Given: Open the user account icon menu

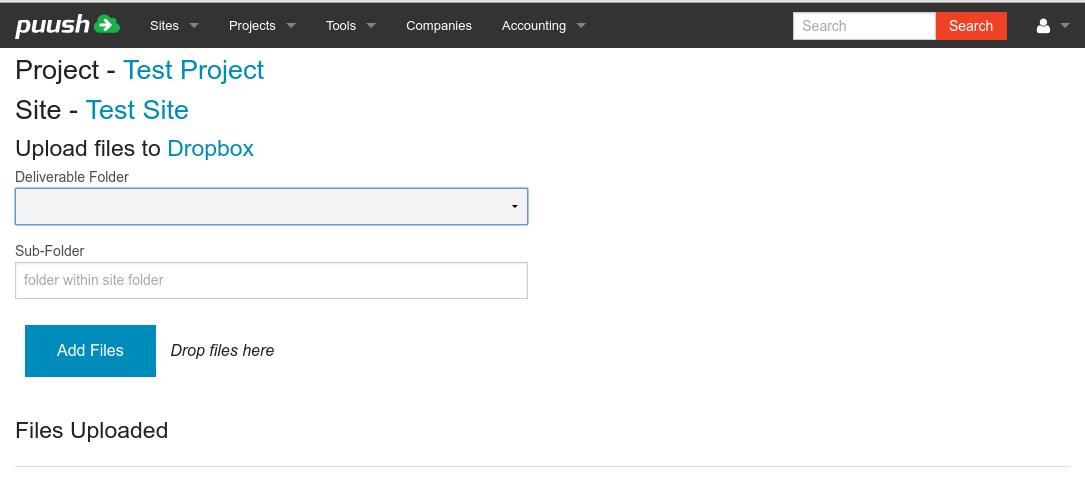Looking at the screenshot, I should pos(1043,26).
